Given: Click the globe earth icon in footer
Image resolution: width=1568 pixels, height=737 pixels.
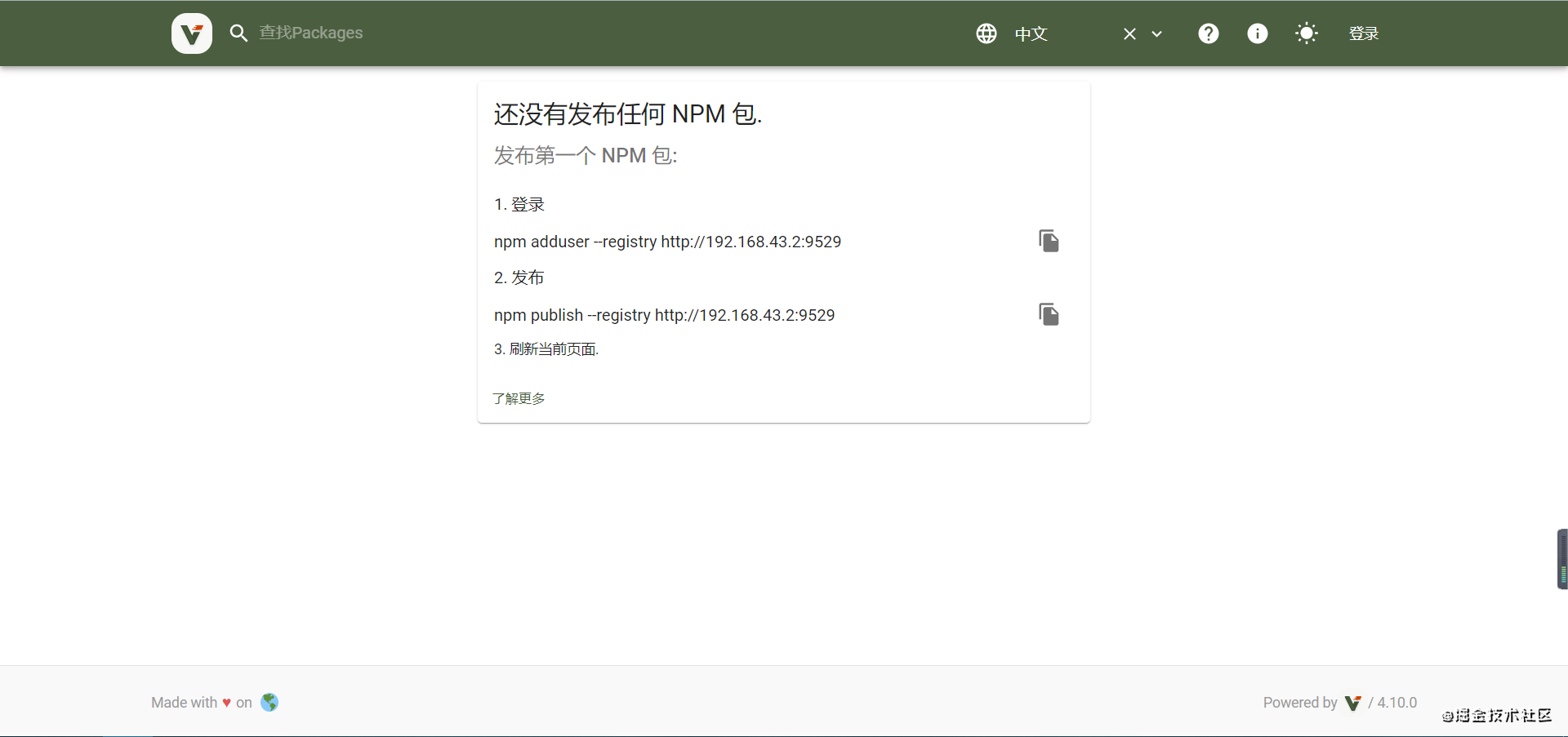Looking at the screenshot, I should 269,702.
